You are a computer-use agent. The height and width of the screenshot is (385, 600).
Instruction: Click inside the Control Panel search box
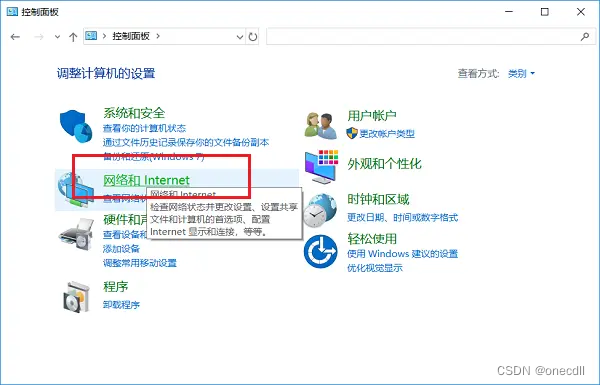[x=431, y=37]
